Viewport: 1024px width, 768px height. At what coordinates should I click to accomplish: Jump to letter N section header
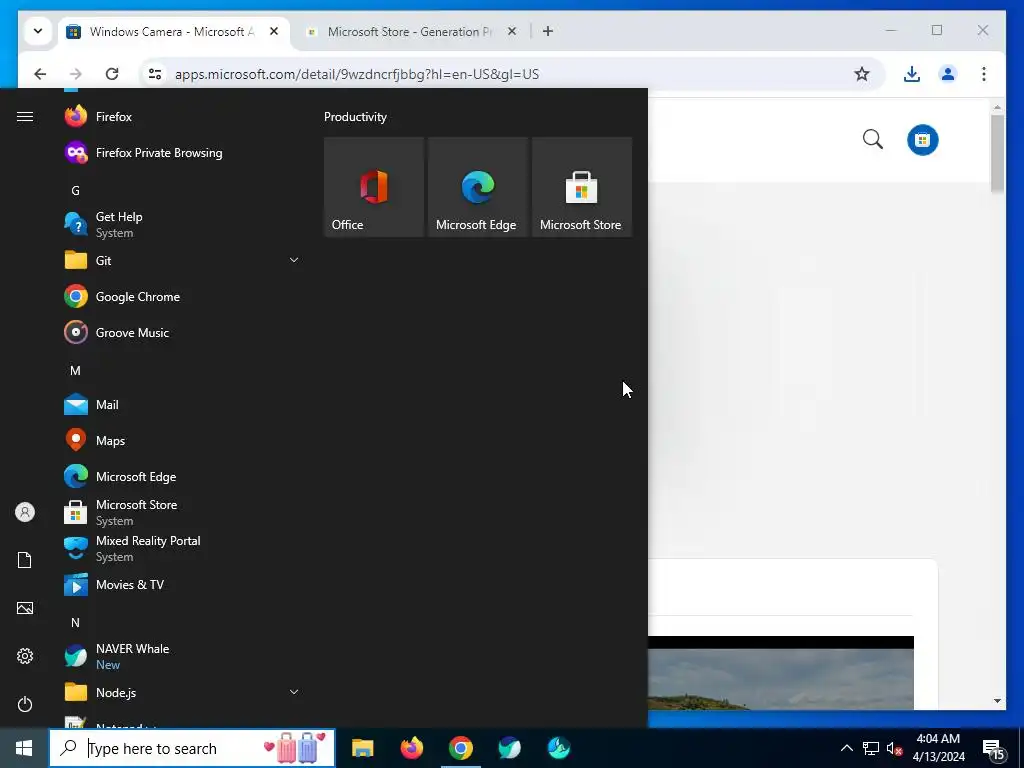pos(75,623)
